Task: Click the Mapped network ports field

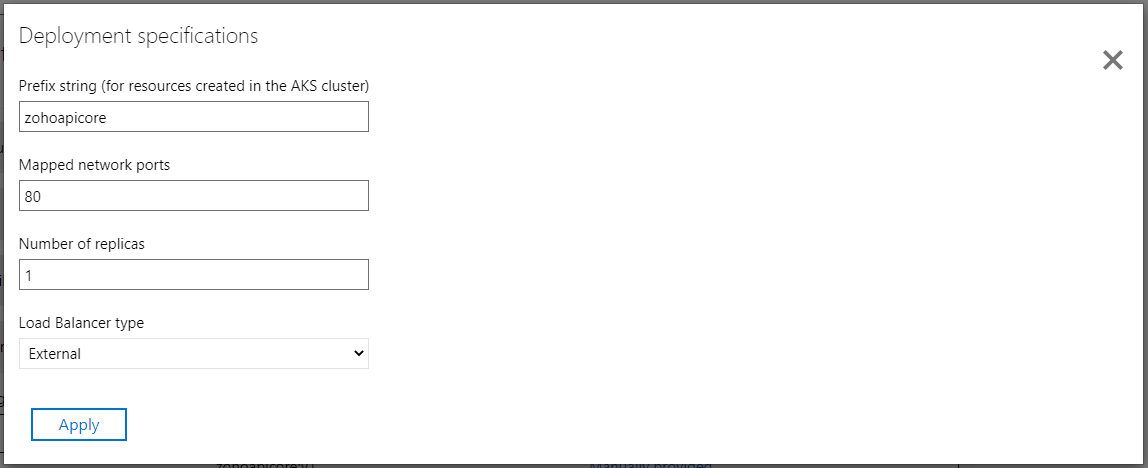Action: (x=194, y=196)
